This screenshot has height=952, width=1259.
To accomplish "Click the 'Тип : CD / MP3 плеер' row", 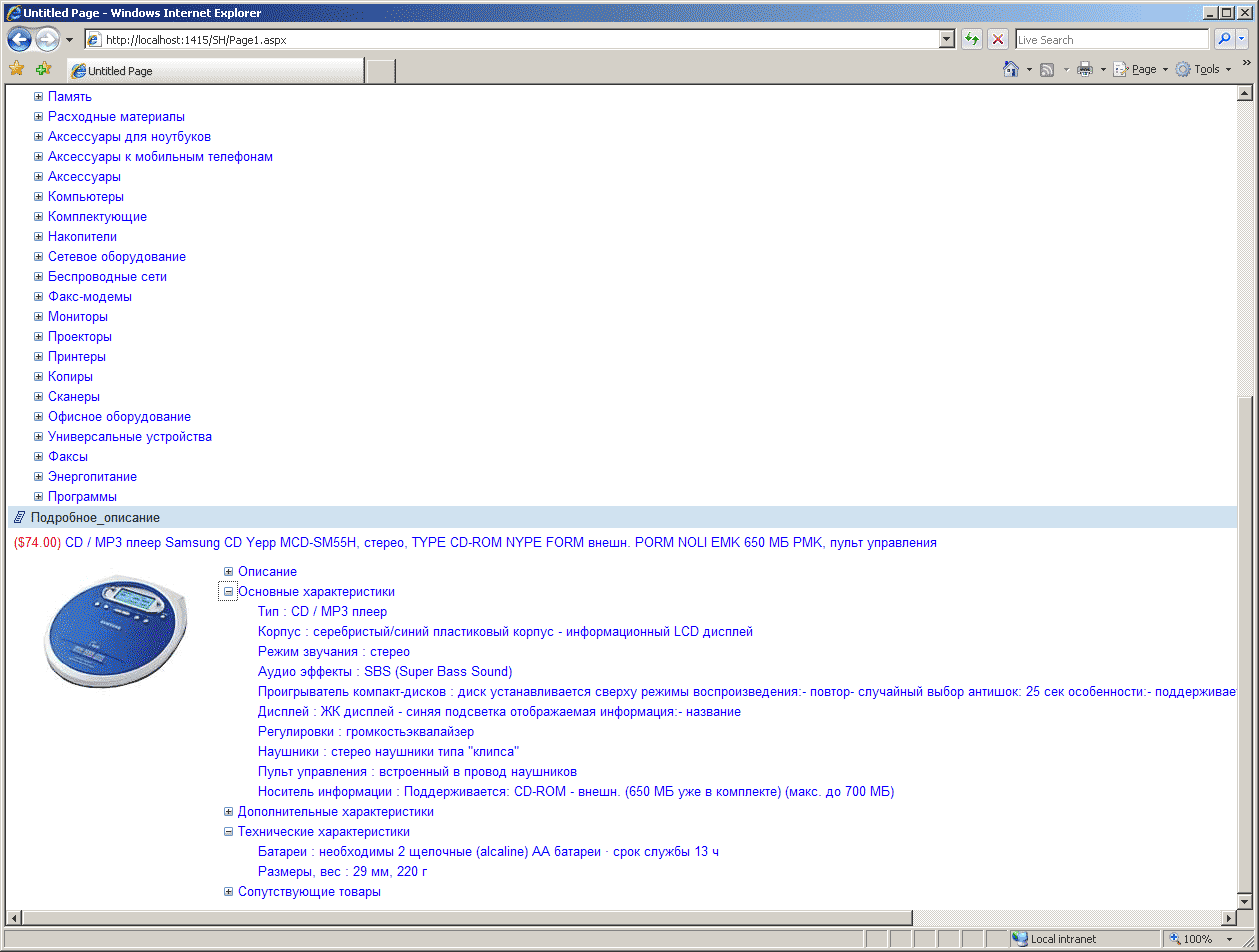I will [322, 612].
